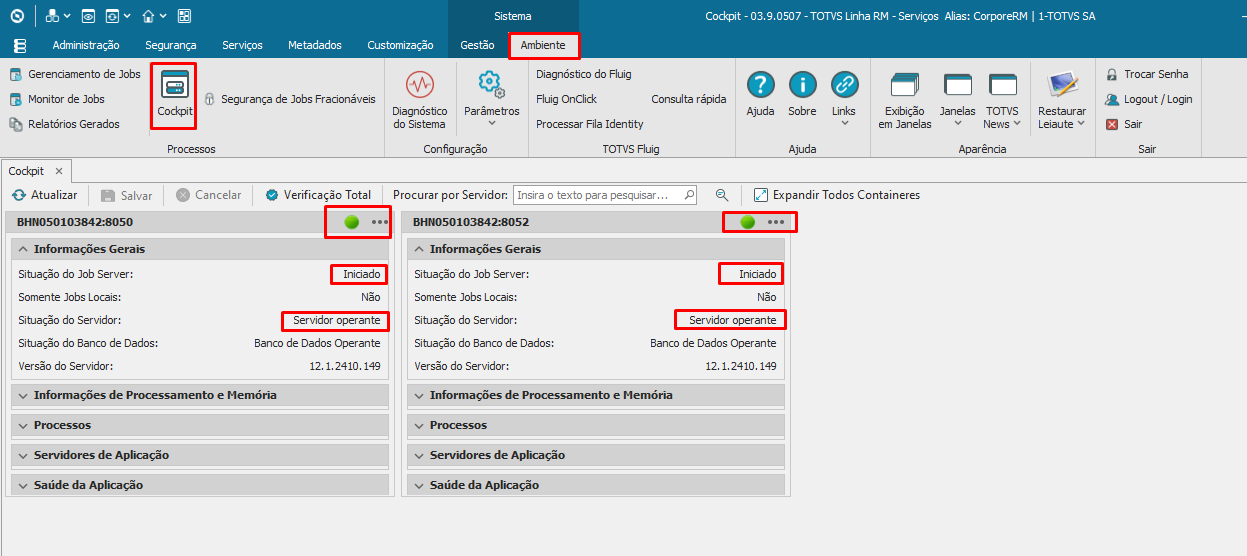The width and height of the screenshot is (1247, 556).
Task: Open Fluig OnClick
Action: [566, 99]
